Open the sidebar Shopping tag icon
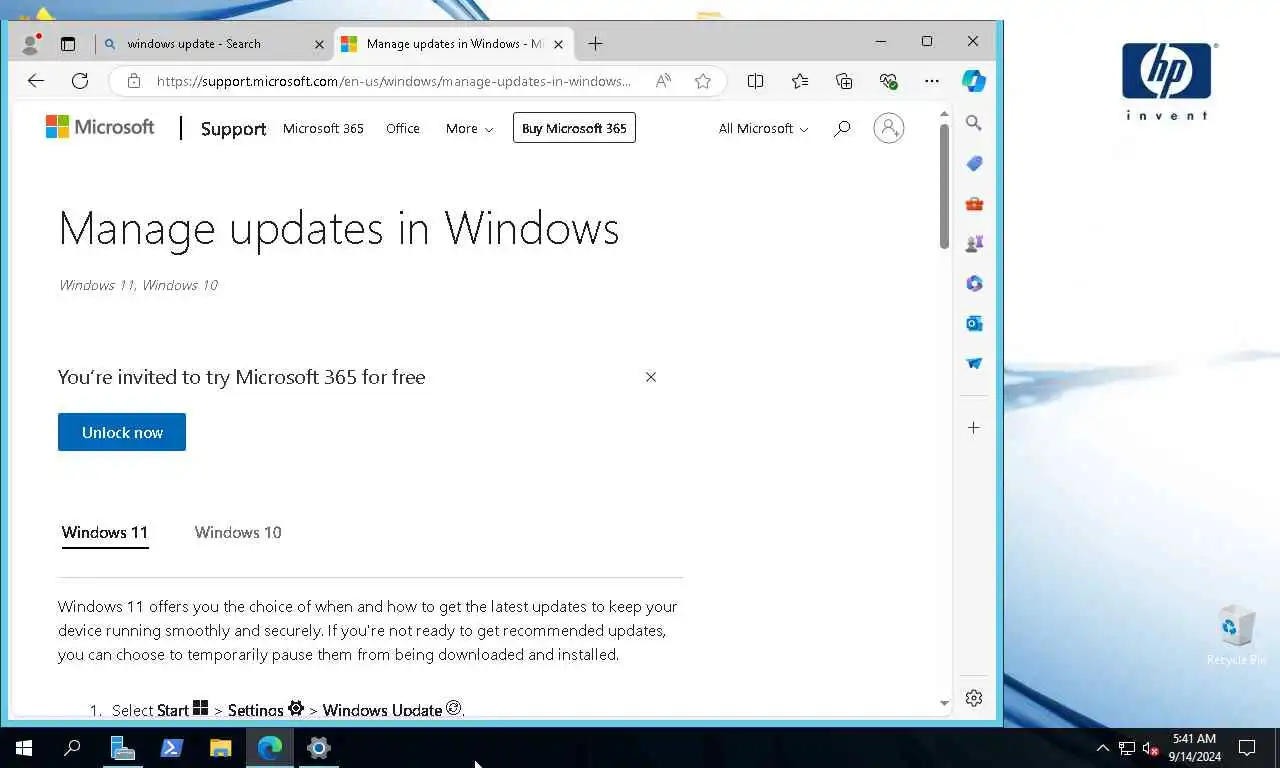 (x=974, y=163)
